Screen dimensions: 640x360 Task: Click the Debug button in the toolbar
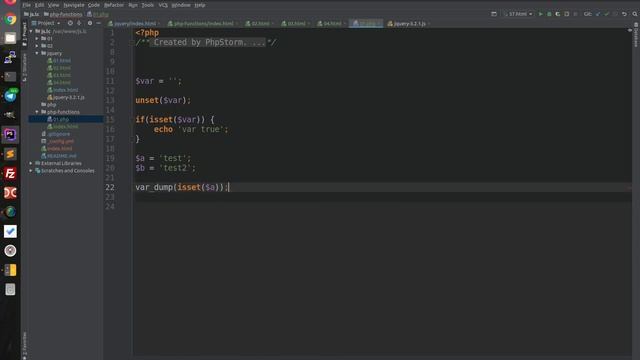[549, 14]
